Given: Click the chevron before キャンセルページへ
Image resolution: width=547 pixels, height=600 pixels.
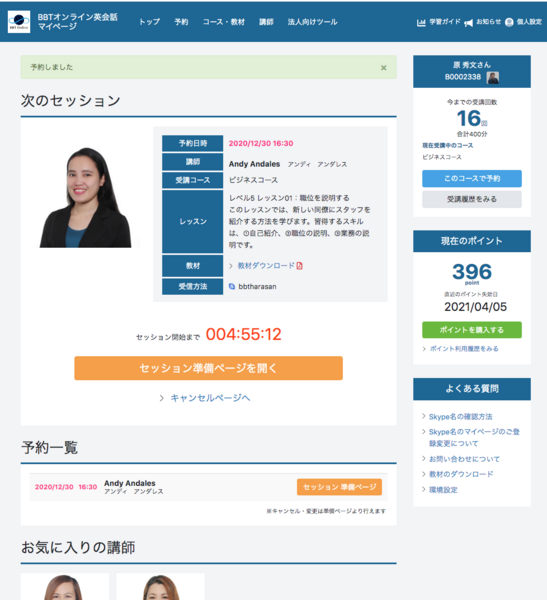Looking at the screenshot, I should point(162,398).
